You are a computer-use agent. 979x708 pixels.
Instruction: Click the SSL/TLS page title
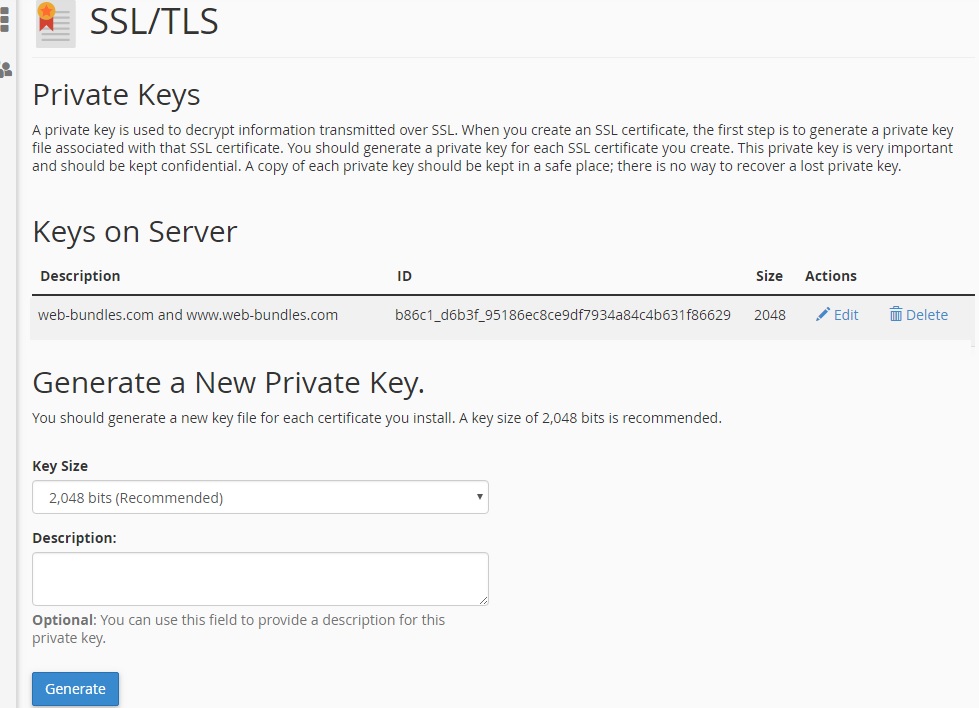pyautogui.click(x=154, y=21)
